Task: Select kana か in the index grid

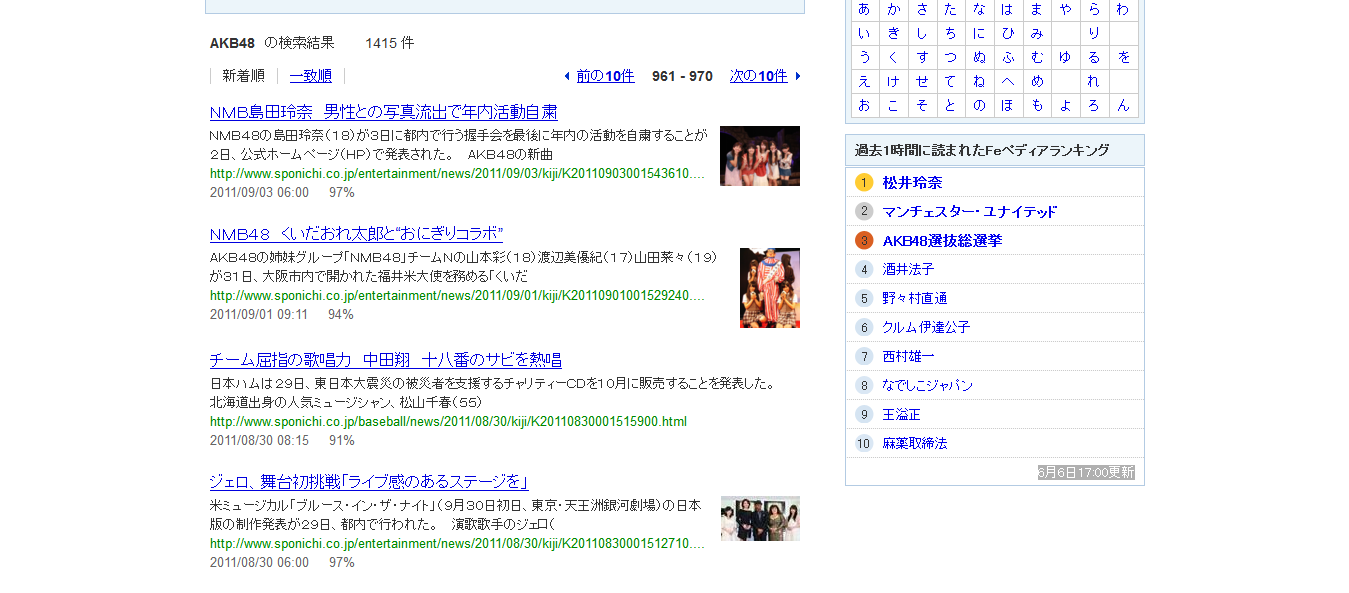Action: (893, 9)
